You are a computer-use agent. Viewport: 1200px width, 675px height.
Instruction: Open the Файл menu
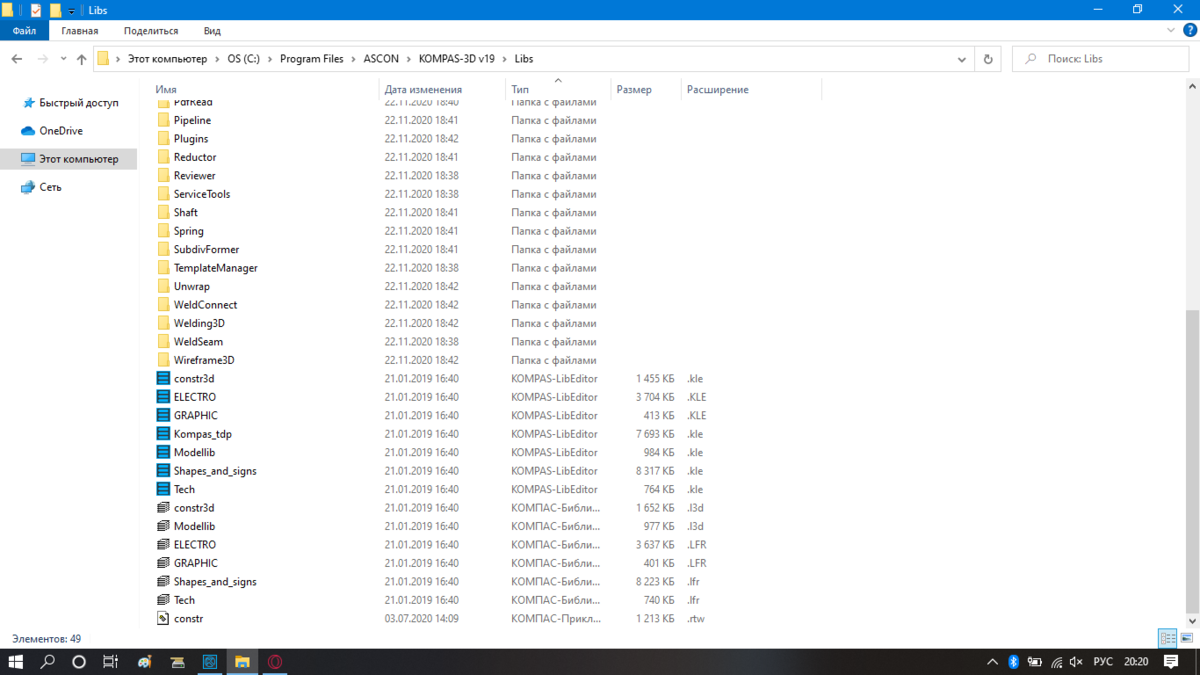tap(24, 31)
